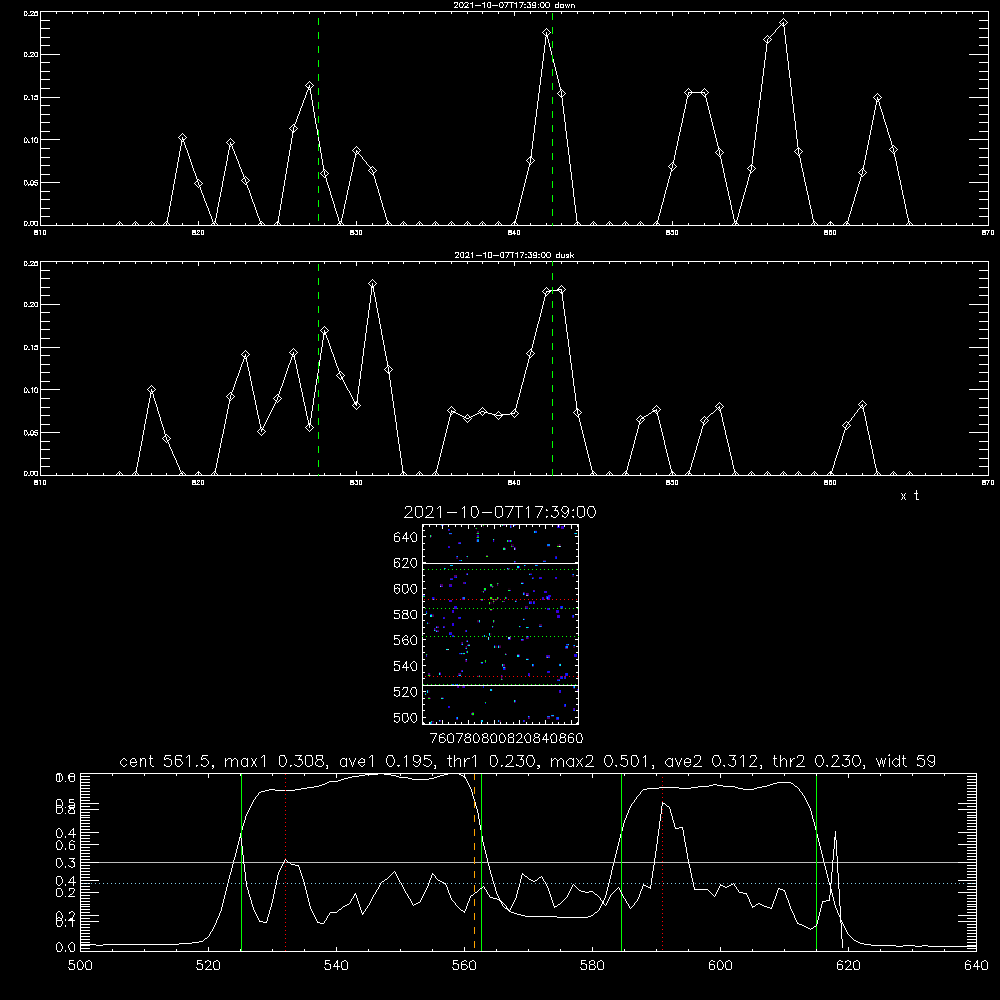Image resolution: width=1000 pixels, height=1000 pixels.
Task: Click bottom profile plot x-axis label "540"
Action: (x=336, y=965)
